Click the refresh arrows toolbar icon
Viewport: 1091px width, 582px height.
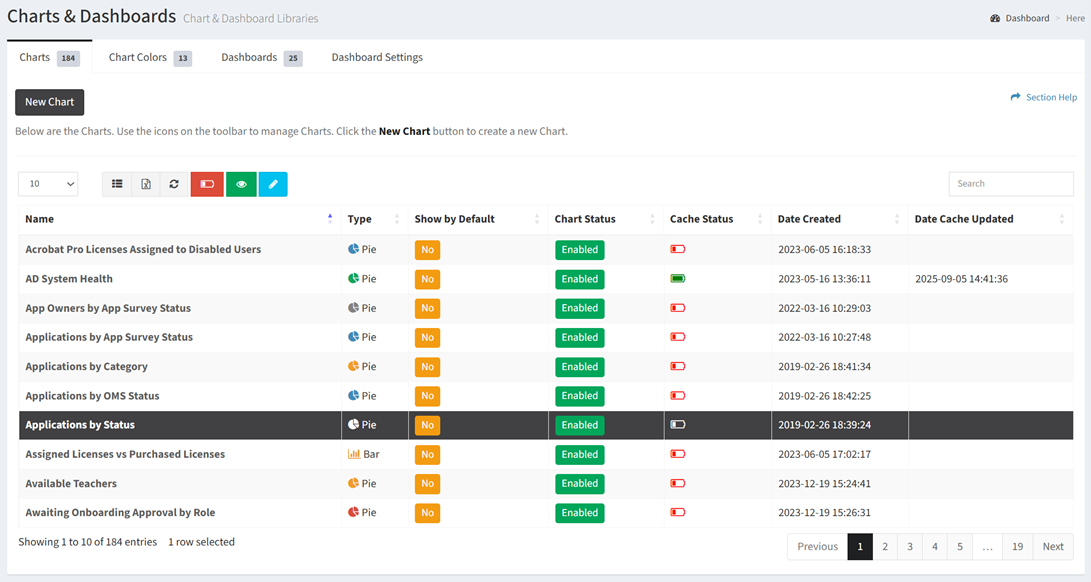click(174, 184)
